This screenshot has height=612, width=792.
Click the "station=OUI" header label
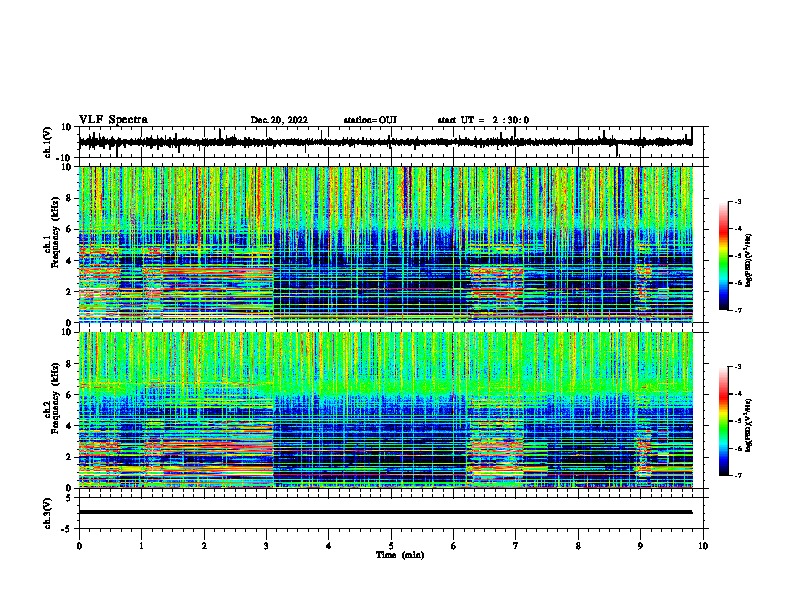[370, 120]
